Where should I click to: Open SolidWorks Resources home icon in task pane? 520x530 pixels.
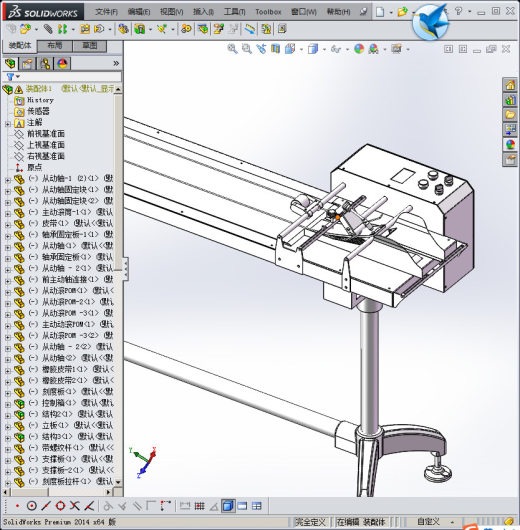pyautogui.click(x=510, y=85)
